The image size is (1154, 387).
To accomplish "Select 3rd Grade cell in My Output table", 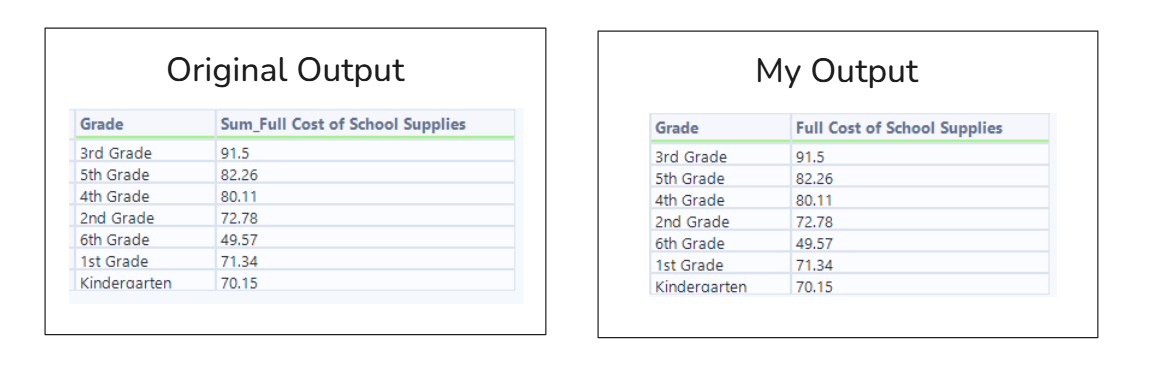I will click(x=721, y=157).
